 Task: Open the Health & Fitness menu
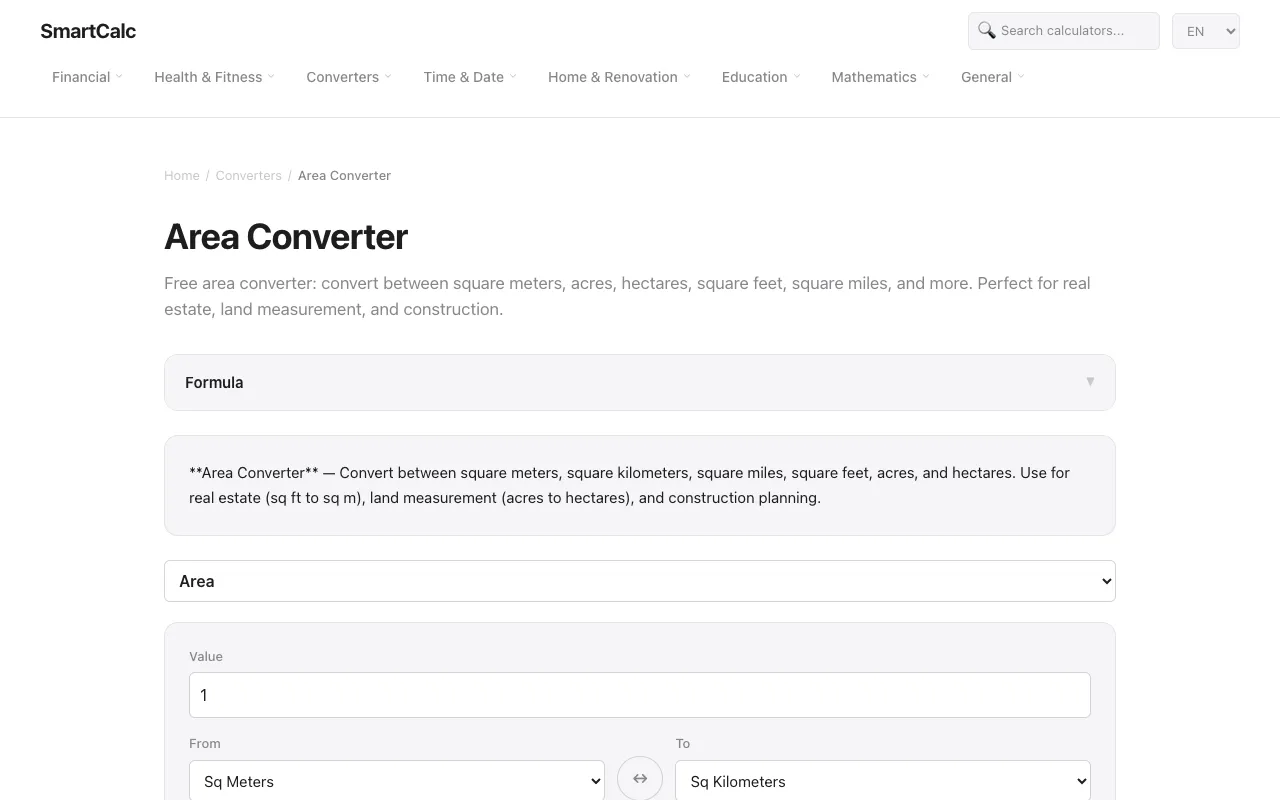click(x=214, y=77)
